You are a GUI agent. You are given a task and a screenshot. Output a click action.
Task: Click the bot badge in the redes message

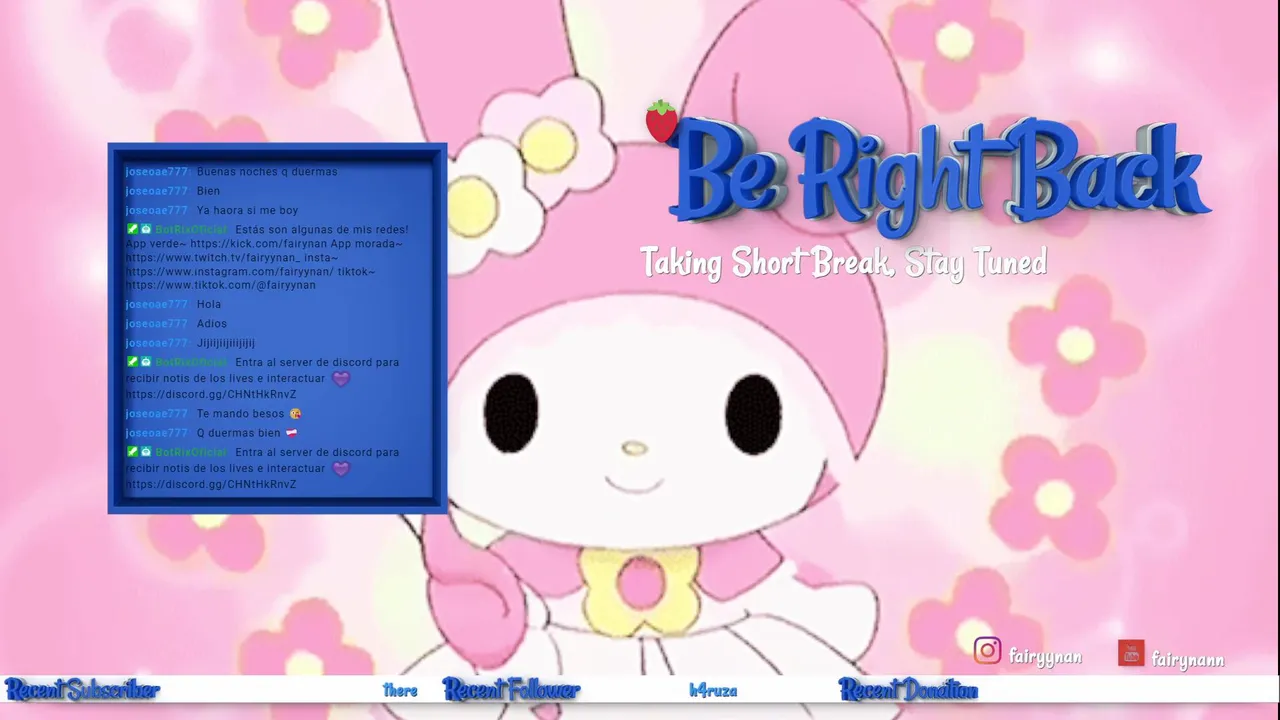point(146,230)
